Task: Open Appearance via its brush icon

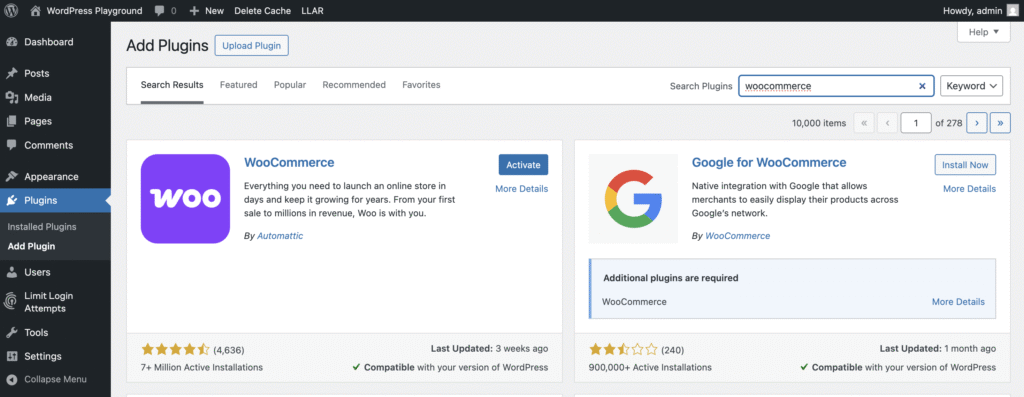Action: pos(12,176)
